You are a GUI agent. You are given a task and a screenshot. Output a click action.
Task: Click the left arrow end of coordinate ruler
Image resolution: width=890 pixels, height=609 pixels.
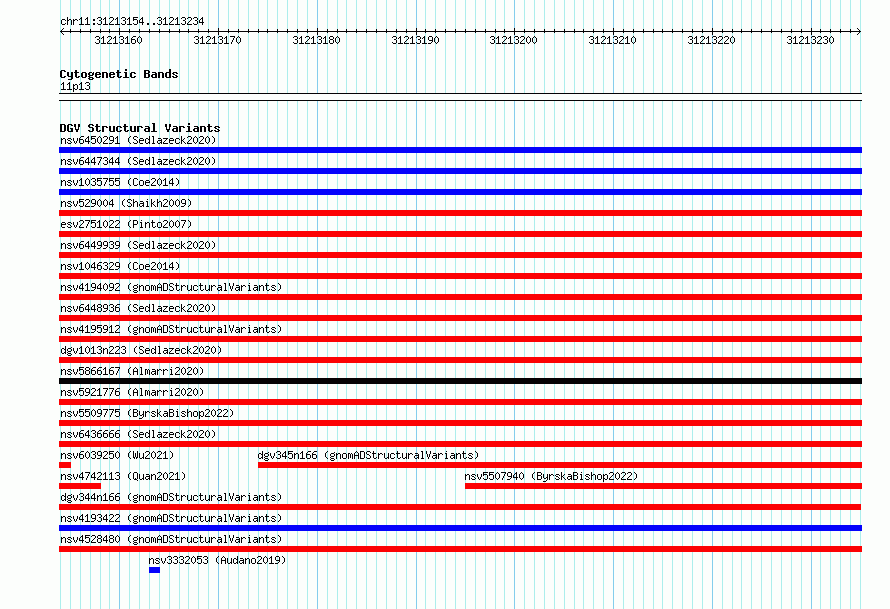coord(62,31)
